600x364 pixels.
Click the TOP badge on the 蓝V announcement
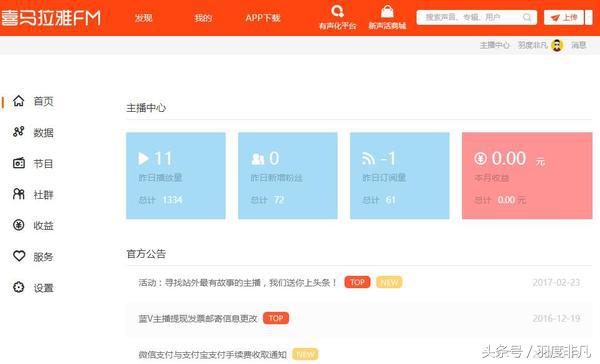(276, 318)
